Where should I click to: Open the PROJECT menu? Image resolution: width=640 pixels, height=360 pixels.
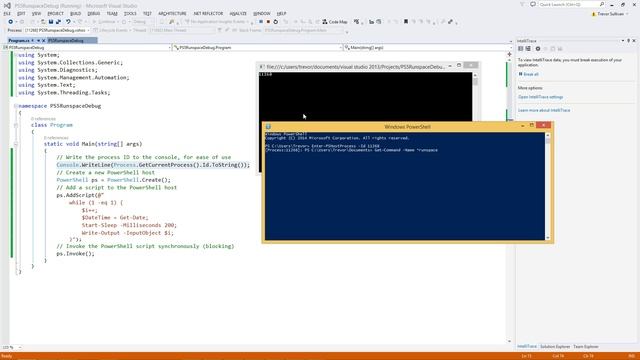pos(56,13)
